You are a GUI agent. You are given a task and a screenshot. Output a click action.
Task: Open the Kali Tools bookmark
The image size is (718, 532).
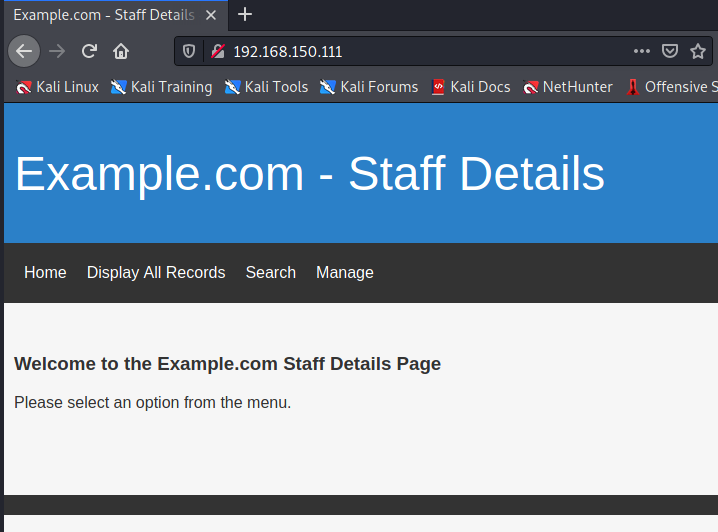(x=267, y=87)
